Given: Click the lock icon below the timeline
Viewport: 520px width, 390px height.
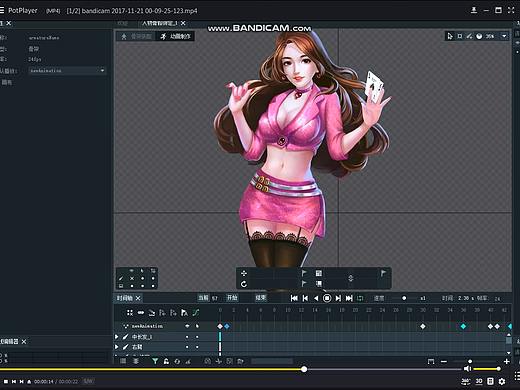Looking at the screenshot, I should [166, 361].
